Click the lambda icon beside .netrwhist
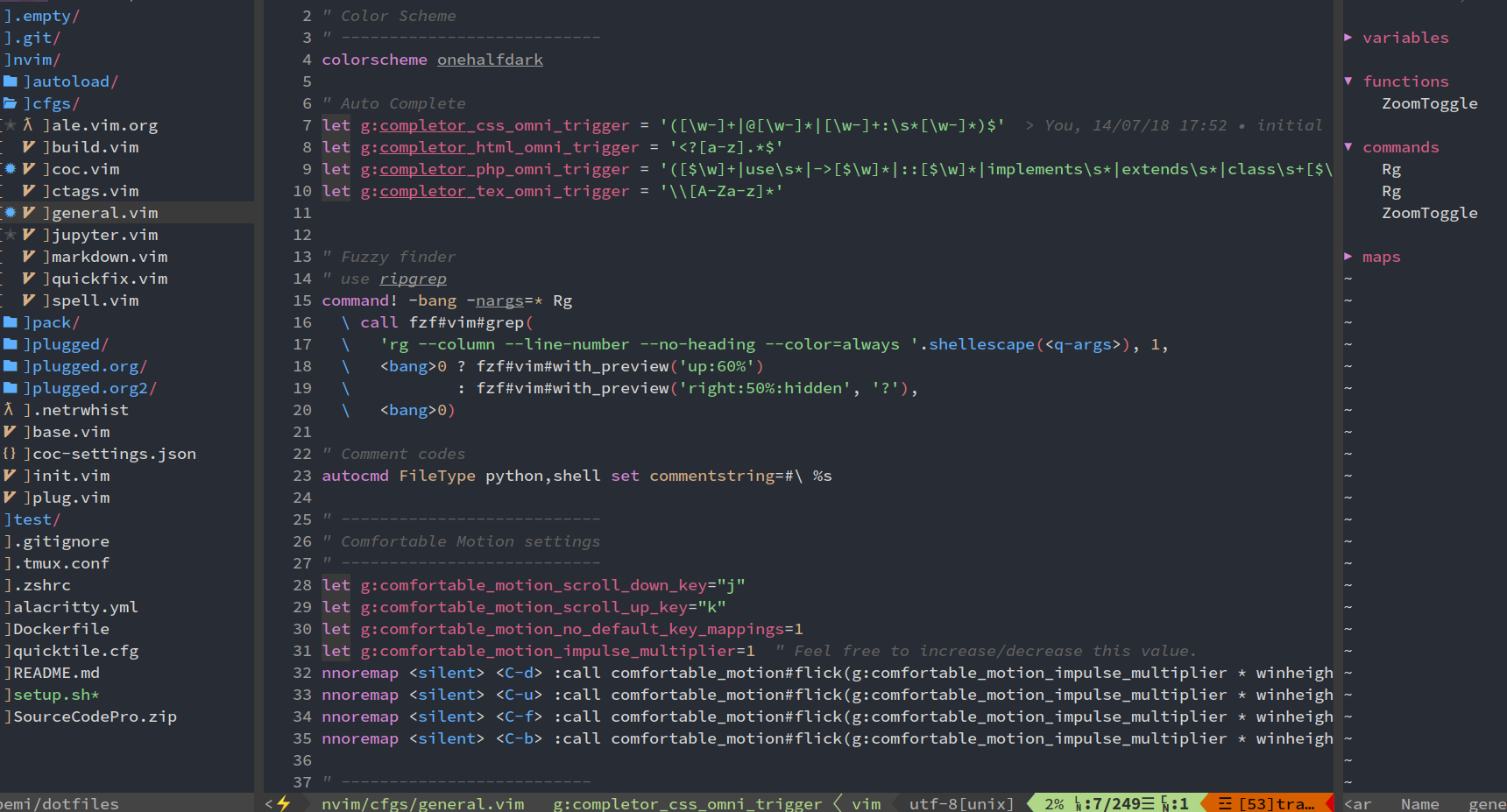Image resolution: width=1507 pixels, height=812 pixels. [9, 410]
